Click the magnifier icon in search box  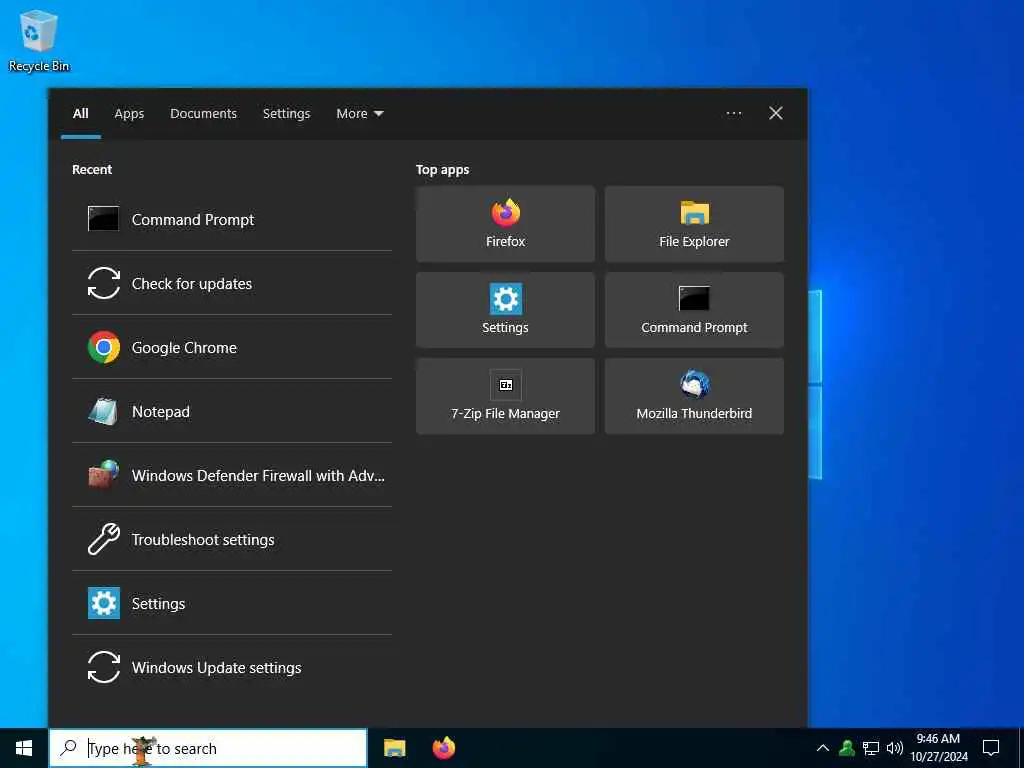pyautogui.click(x=68, y=748)
